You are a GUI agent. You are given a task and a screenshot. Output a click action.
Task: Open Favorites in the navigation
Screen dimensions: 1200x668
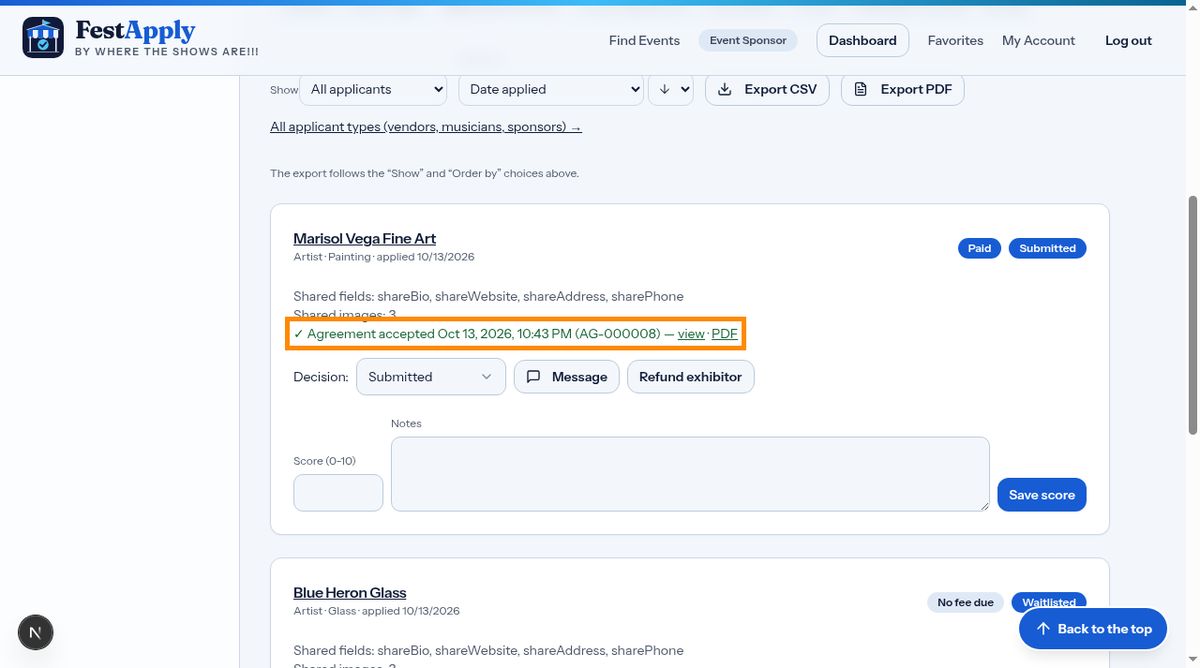pyautogui.click(x=955, y=40)
